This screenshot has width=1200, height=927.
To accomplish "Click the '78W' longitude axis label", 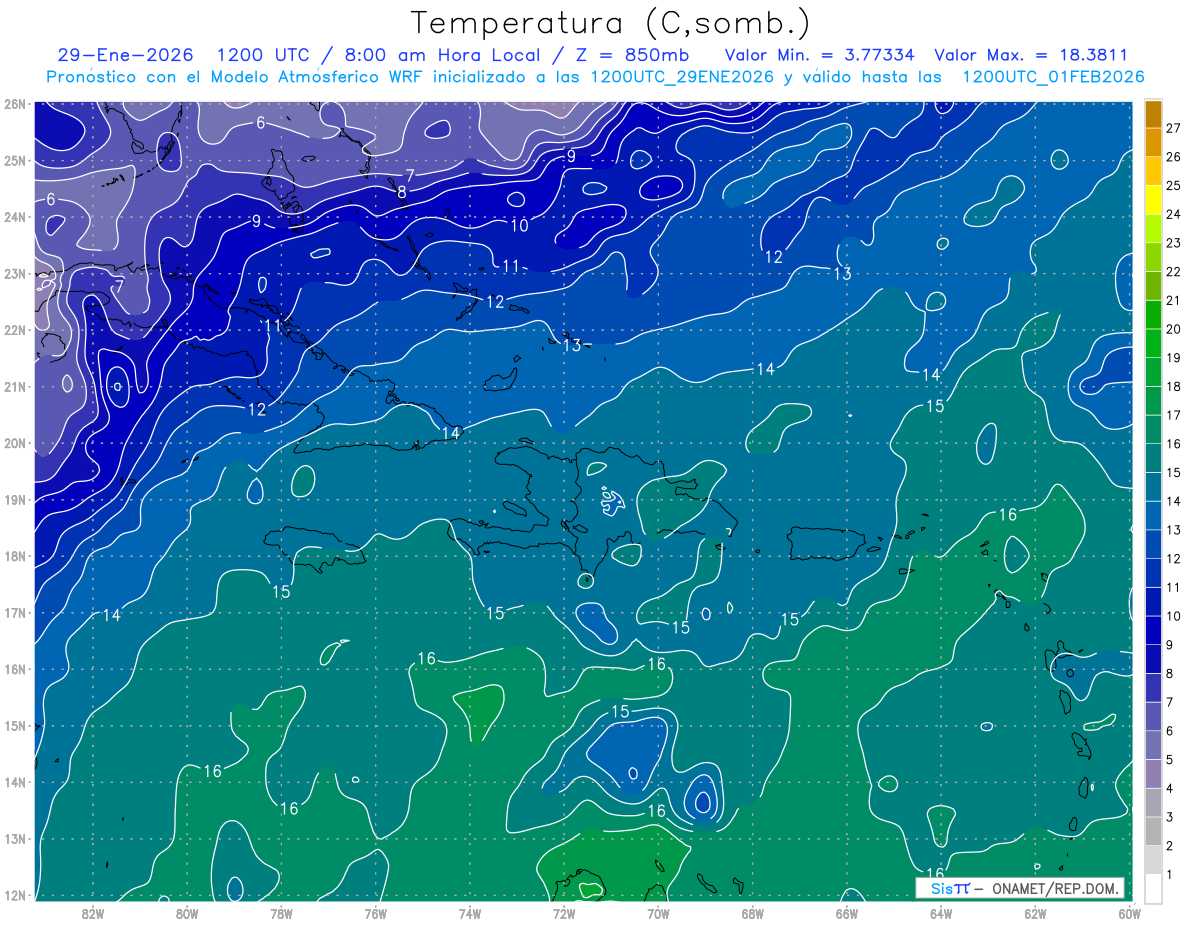I will (x=281, y=913).
